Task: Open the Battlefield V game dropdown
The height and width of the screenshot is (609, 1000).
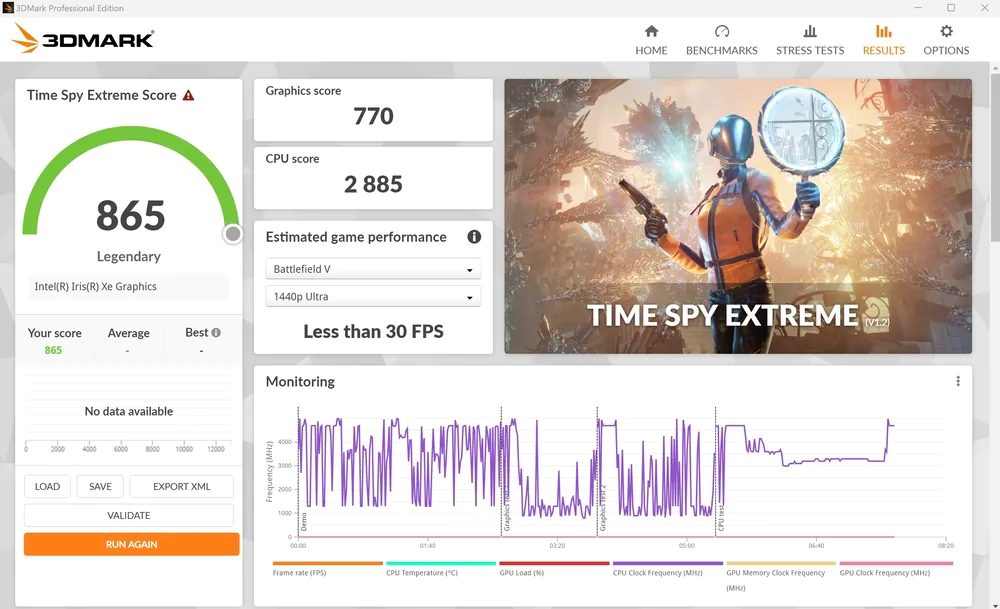Action: tap(373, 269)
